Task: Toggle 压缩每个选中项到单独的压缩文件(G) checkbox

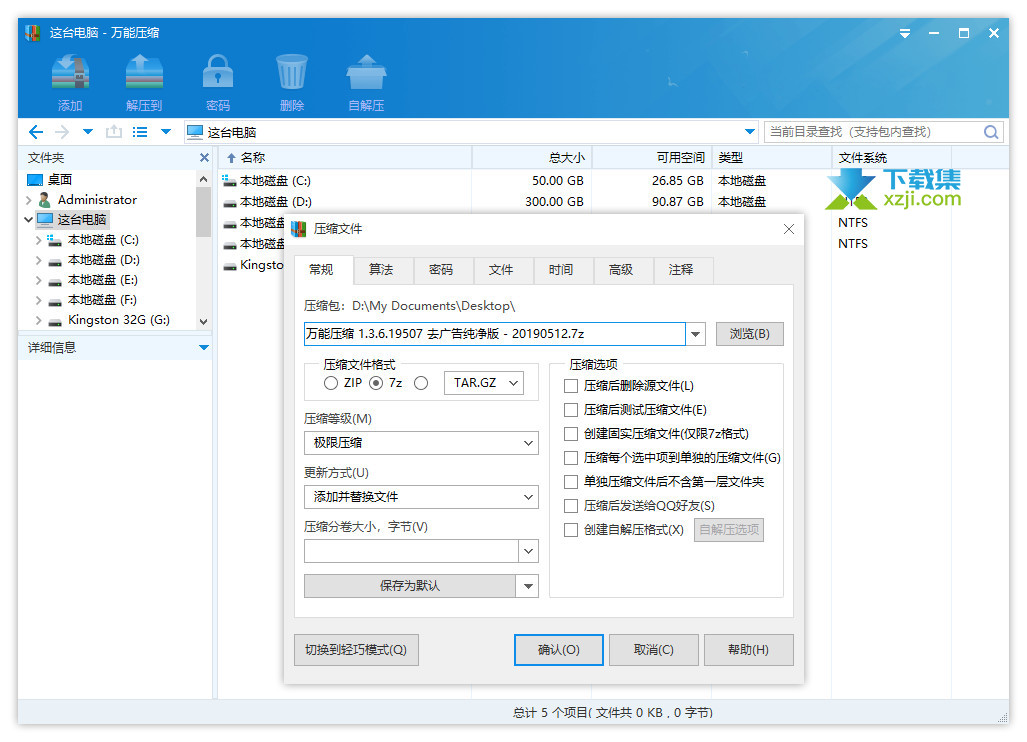Action: pyautogui.click(x=571, y=458)
